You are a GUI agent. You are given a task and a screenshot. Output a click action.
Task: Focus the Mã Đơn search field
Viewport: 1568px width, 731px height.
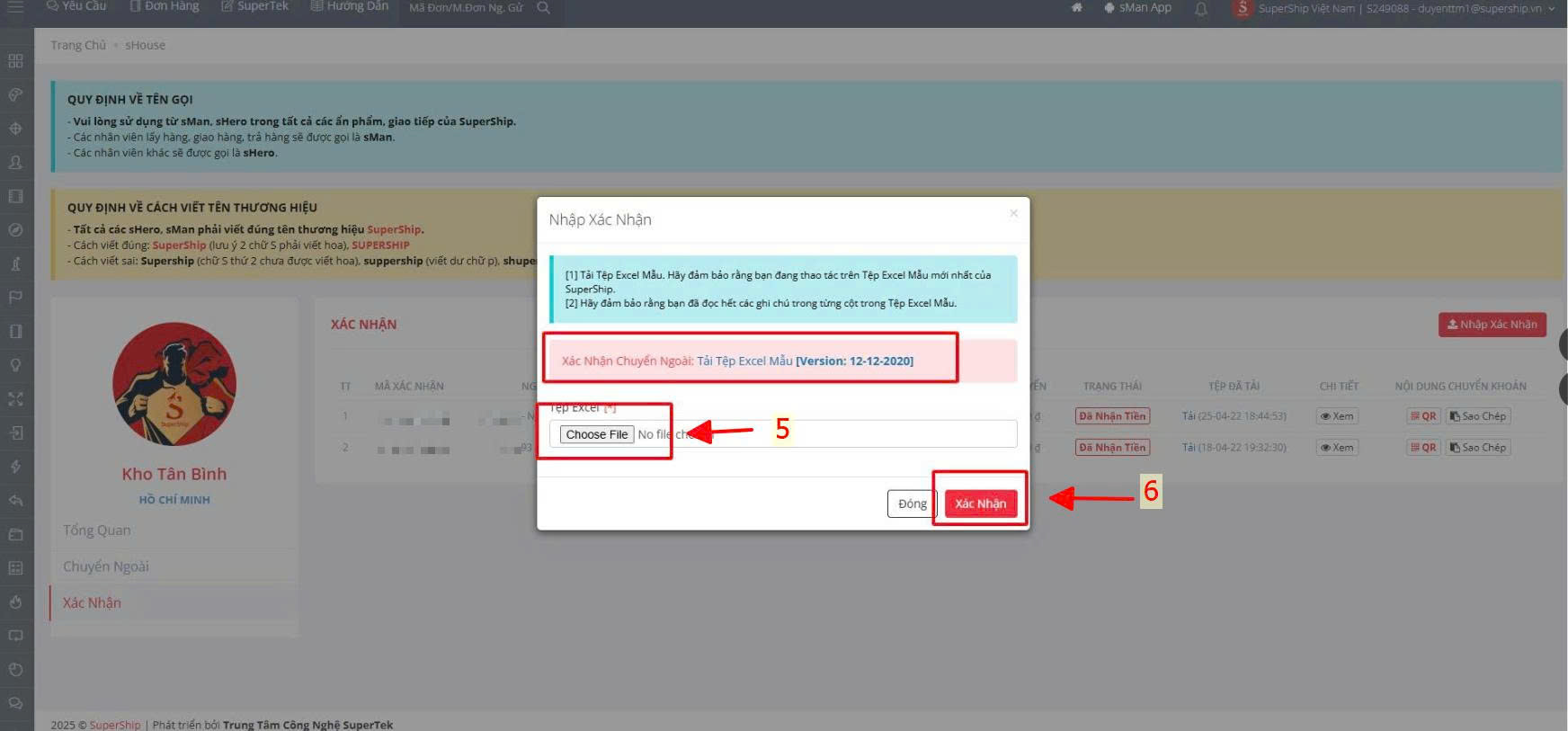(466, 7)
